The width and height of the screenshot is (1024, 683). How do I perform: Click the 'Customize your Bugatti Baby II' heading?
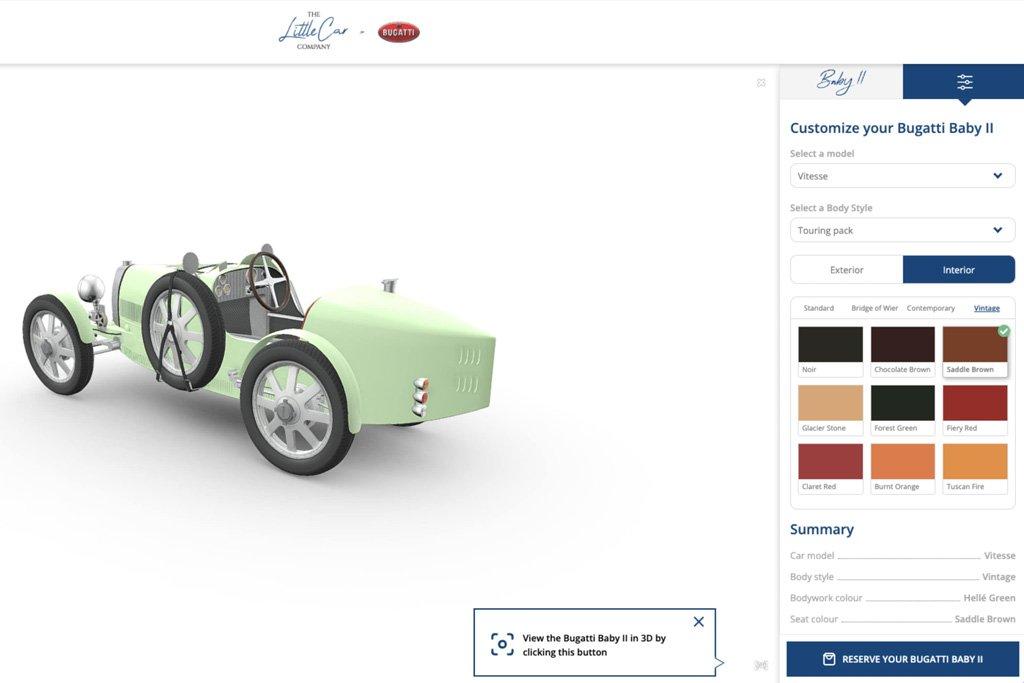891,128
